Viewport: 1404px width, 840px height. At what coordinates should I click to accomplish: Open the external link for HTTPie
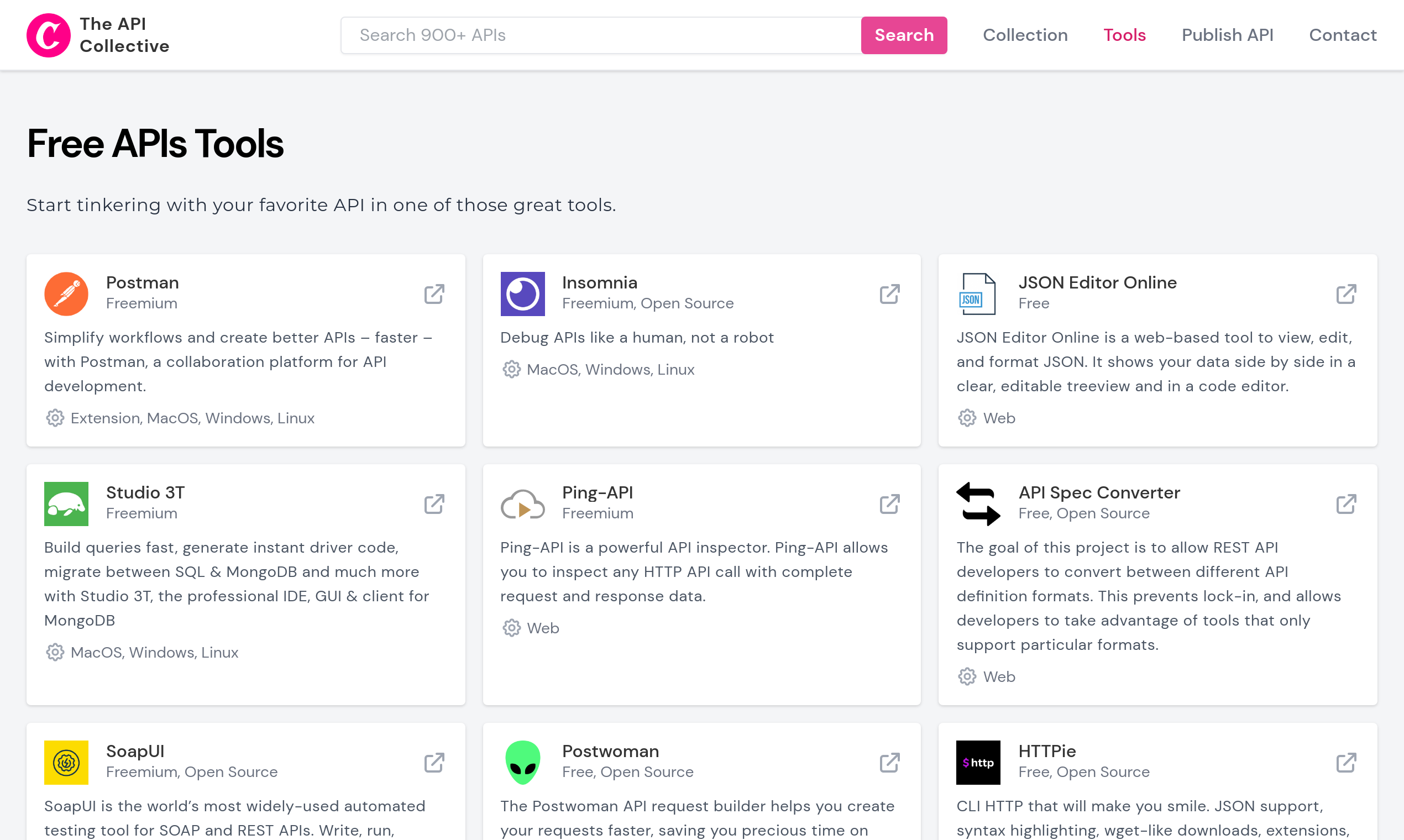(1346, 762)
